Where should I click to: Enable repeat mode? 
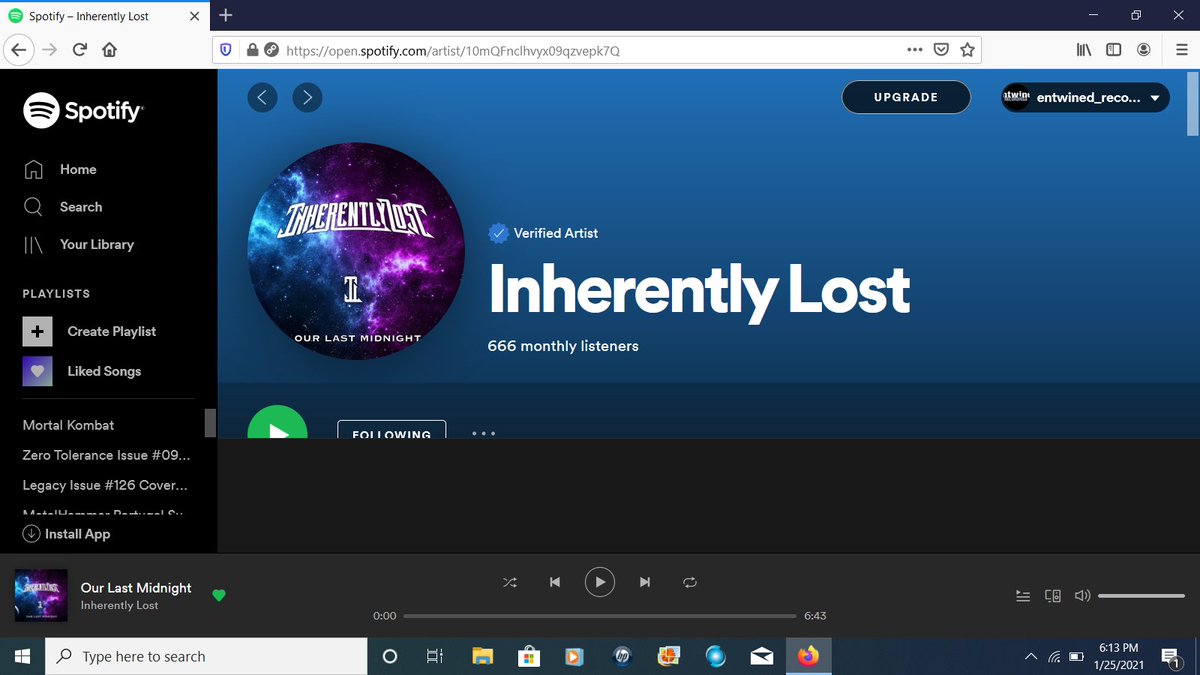coord(690,581)
